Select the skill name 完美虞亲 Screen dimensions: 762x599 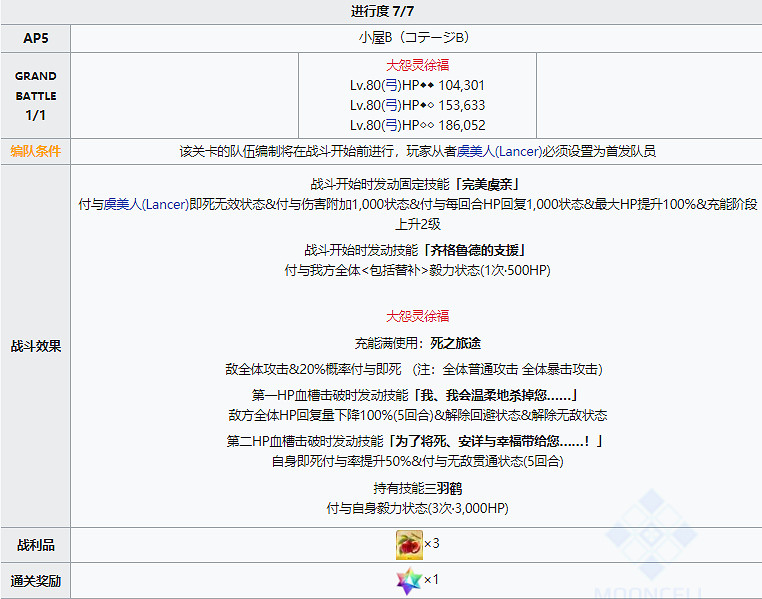[x=487, y=184]
